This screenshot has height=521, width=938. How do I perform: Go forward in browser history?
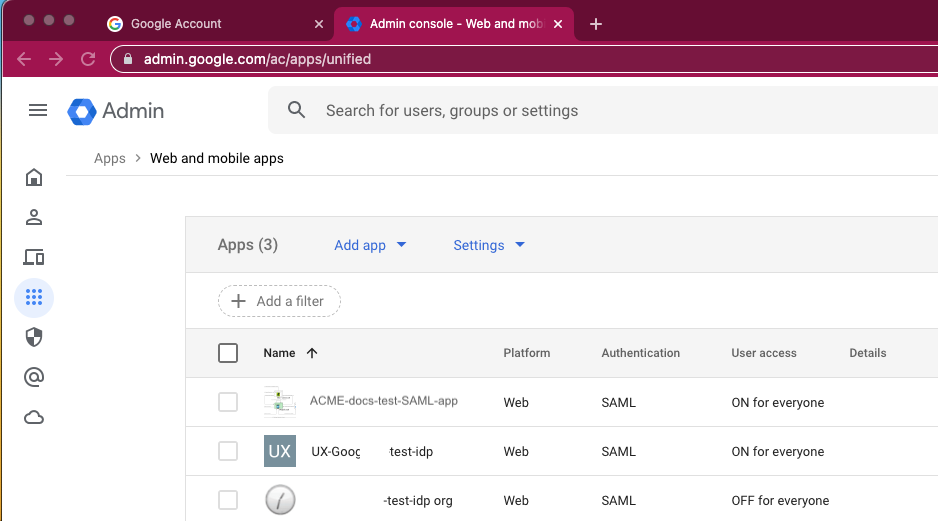pyautogui.click(x=56, y=59)
